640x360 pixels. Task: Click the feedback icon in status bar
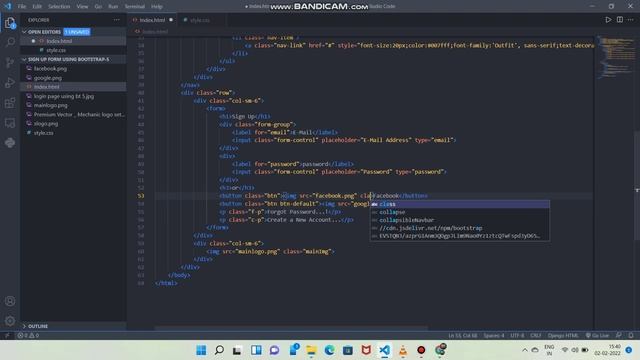(x=619, y=336)
